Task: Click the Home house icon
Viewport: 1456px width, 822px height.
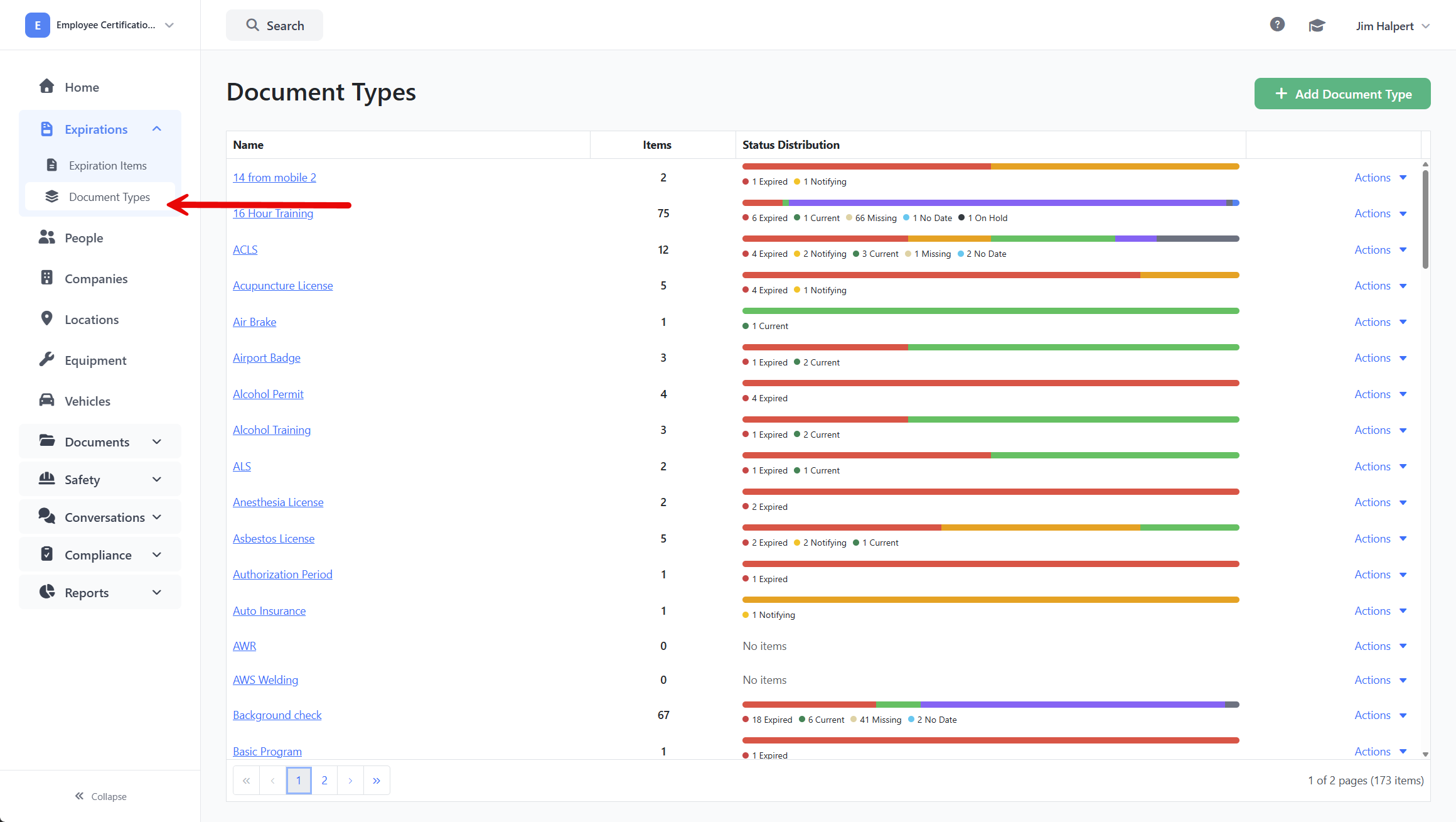Action: tap(46, 87)
